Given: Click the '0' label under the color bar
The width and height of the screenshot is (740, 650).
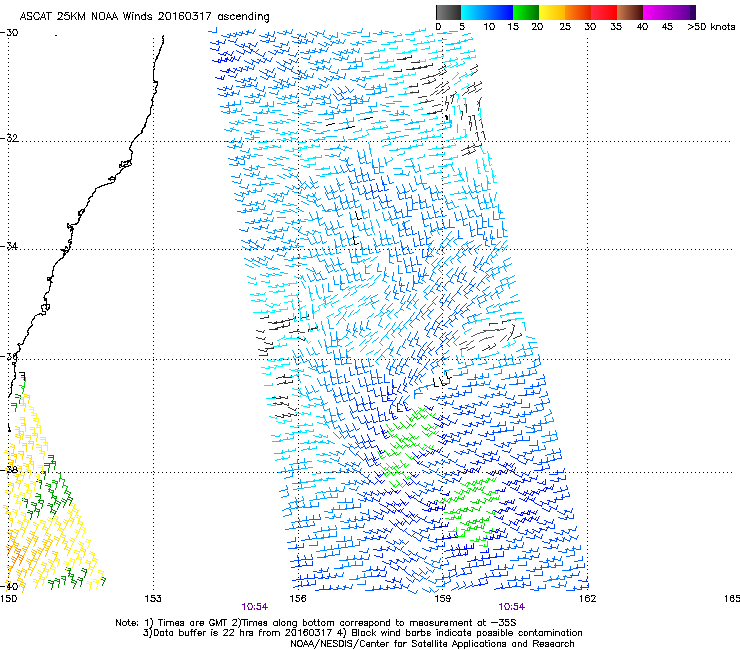Looking at the screenshot, I should click(x=438, y=27).
